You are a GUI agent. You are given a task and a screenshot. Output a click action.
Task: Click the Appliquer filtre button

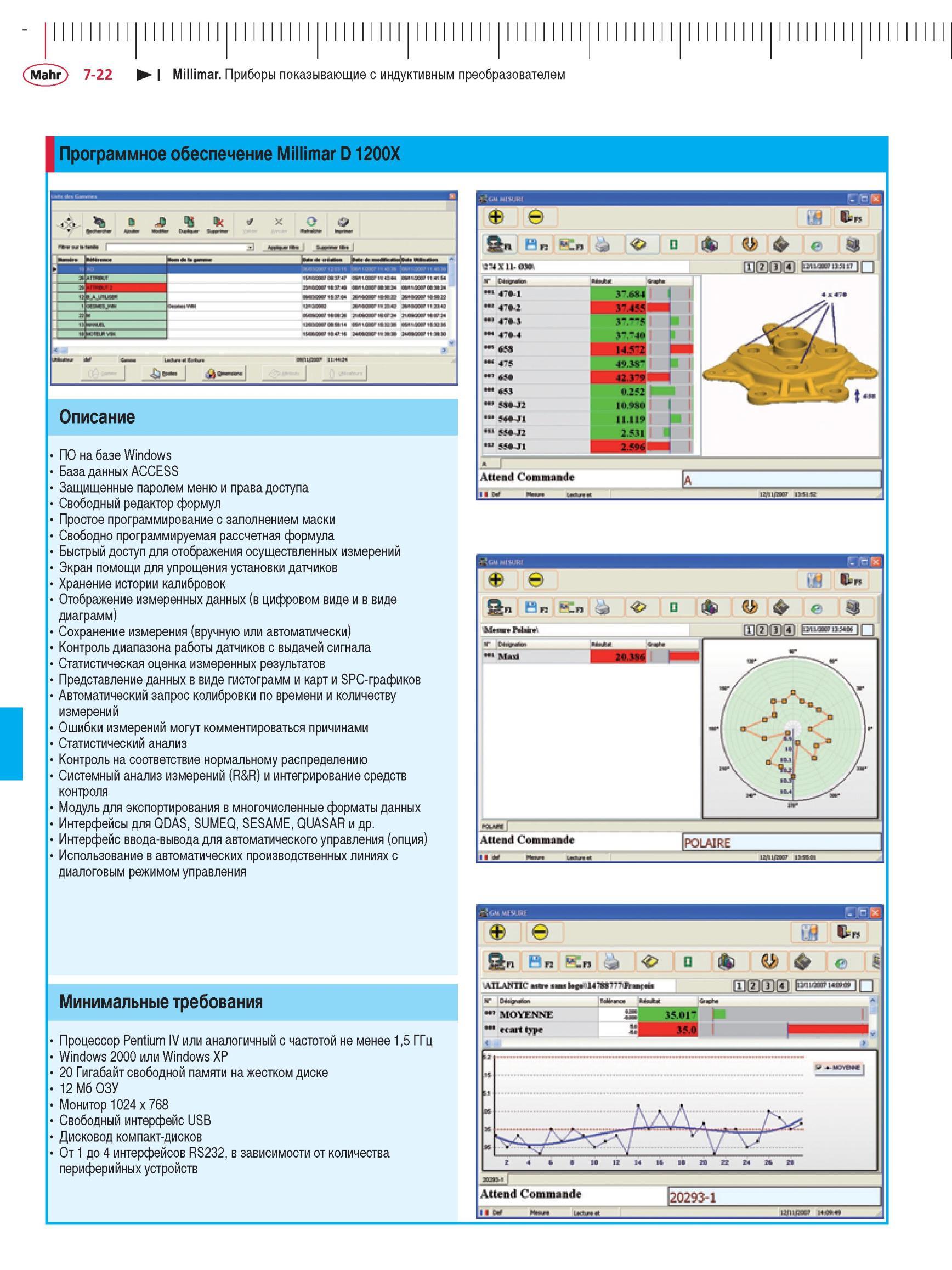coord(284,247)
